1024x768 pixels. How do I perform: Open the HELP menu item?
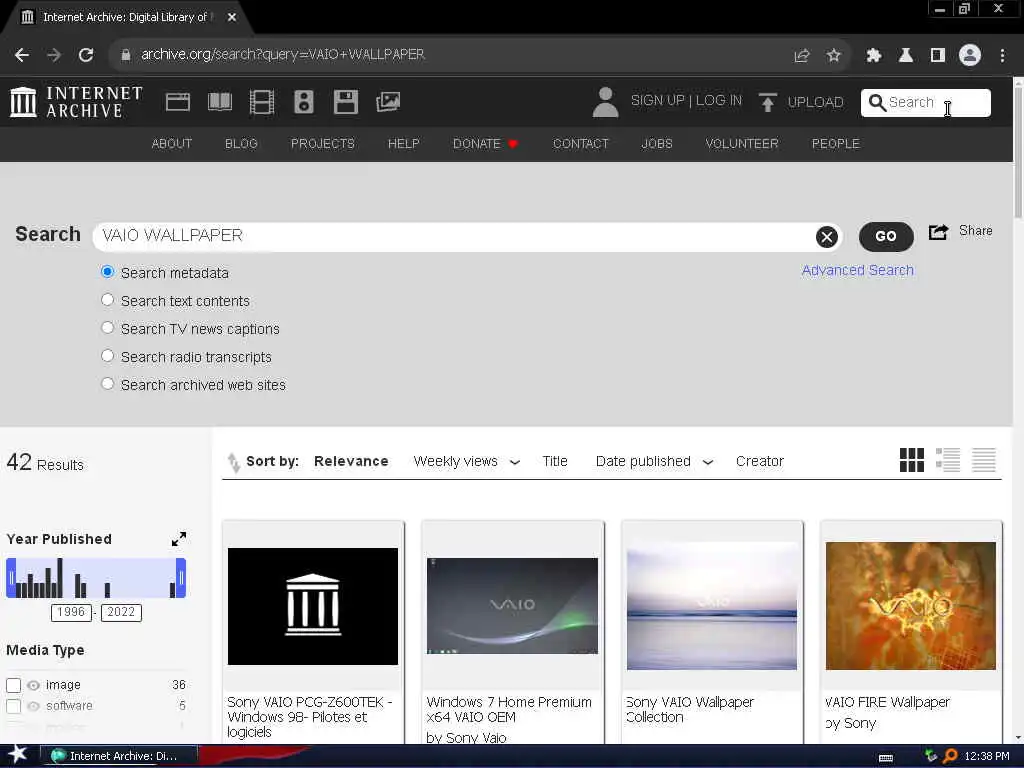404,144
